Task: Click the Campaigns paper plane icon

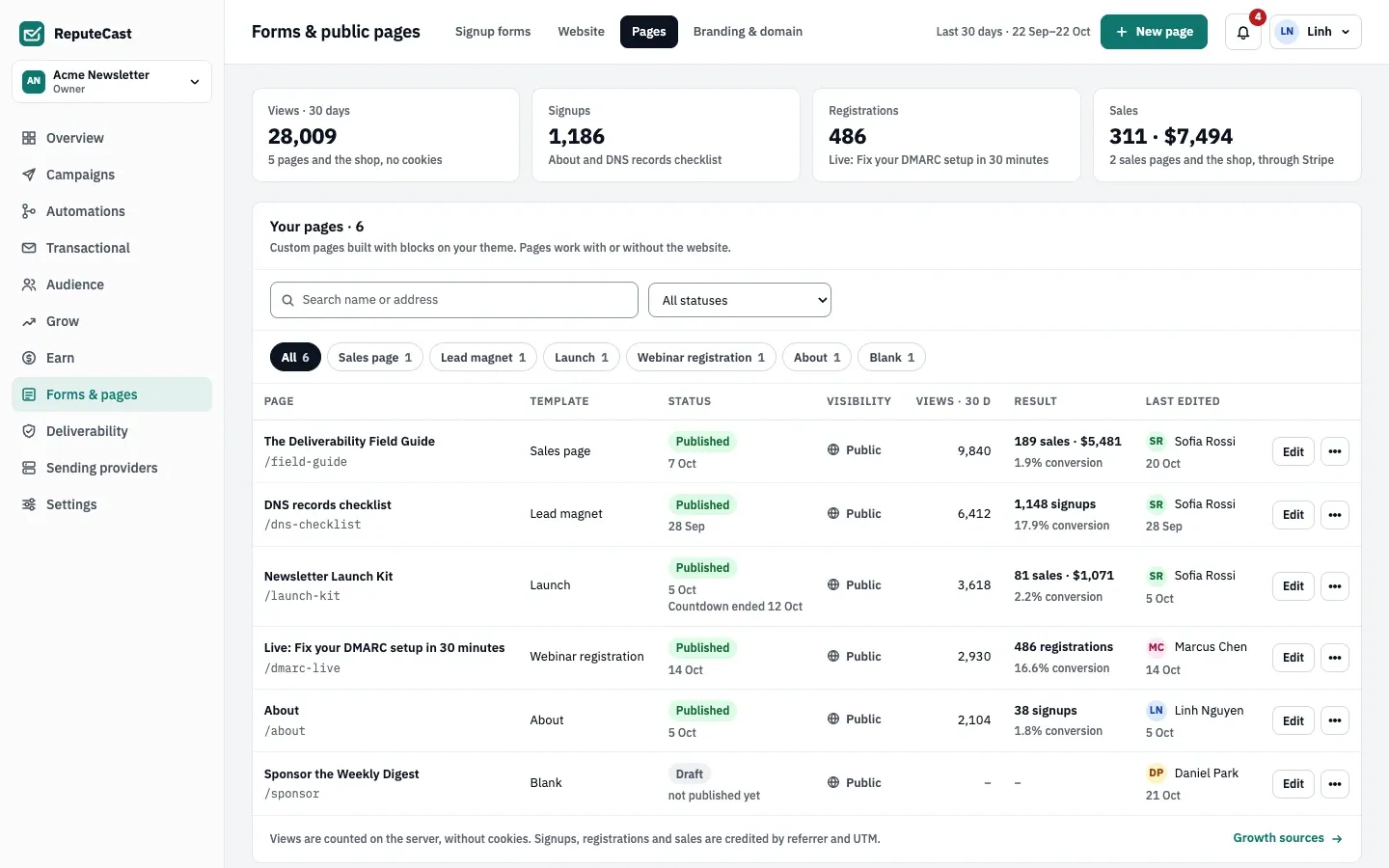Action: pyautogui.click(x=29, y=175)
